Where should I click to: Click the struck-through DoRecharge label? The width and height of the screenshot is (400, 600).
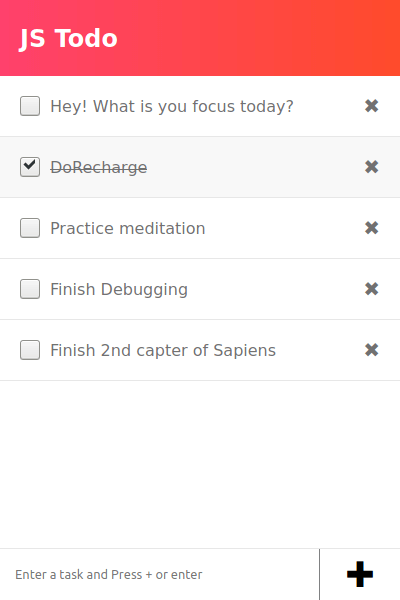point(99,168)
